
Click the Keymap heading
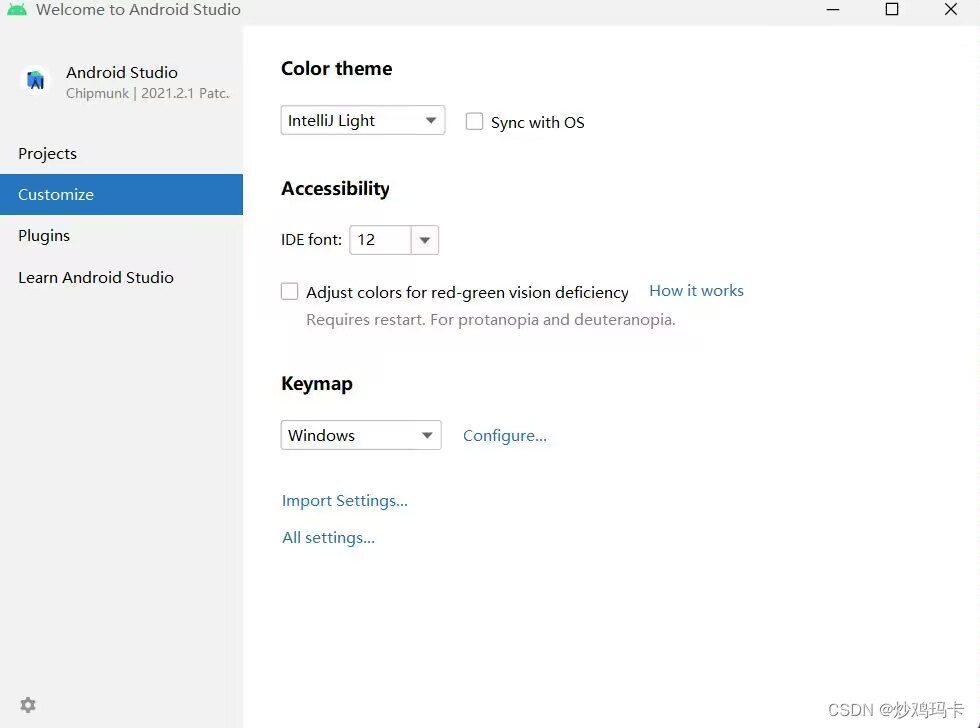[x=316, y=383]
